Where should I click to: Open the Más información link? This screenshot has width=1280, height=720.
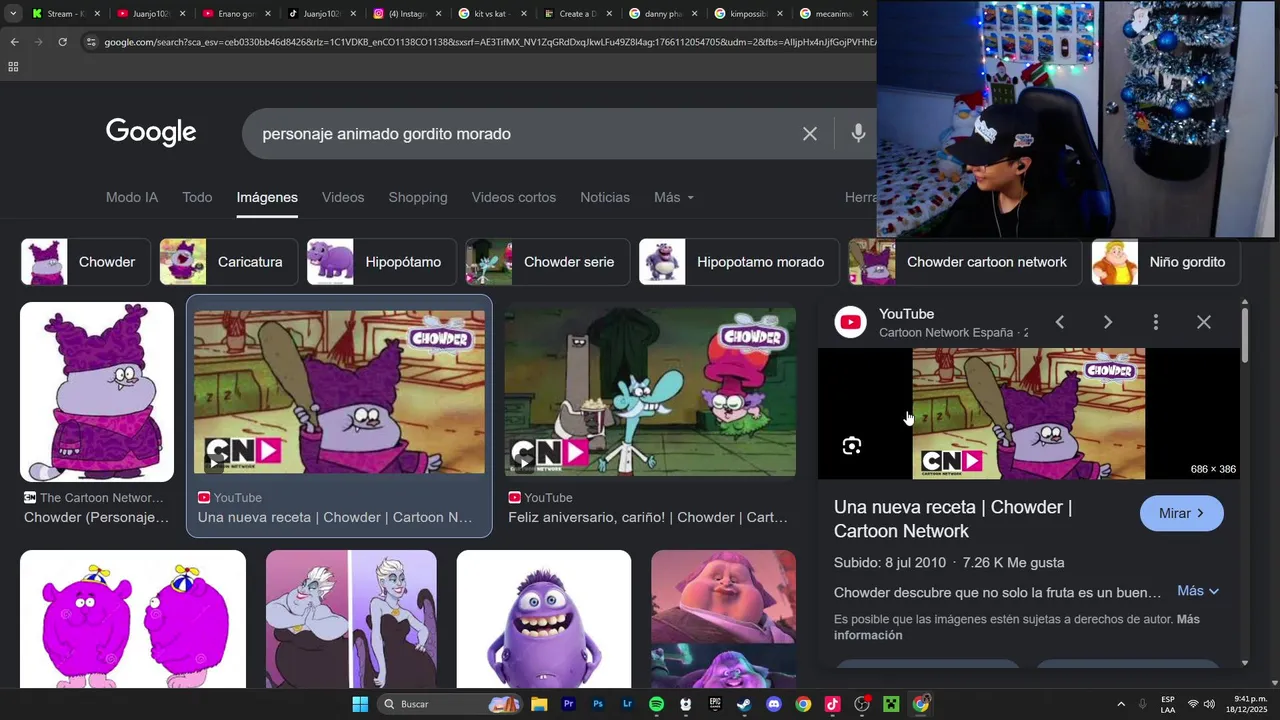click(x=1017, y=627)
